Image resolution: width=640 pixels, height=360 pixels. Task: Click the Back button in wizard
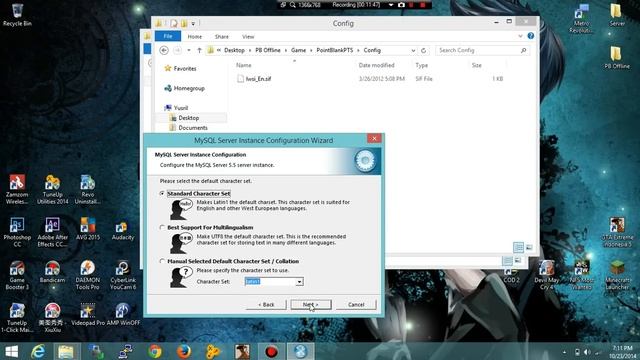(266, 304)
